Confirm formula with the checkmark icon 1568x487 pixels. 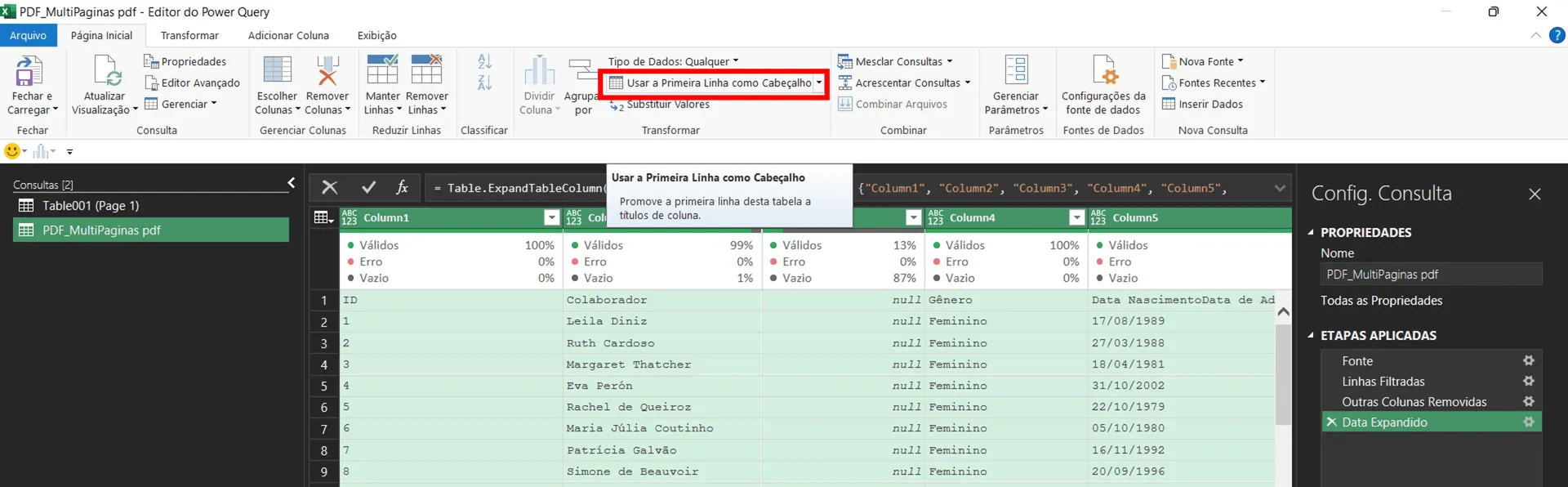(x=369, y=187)
